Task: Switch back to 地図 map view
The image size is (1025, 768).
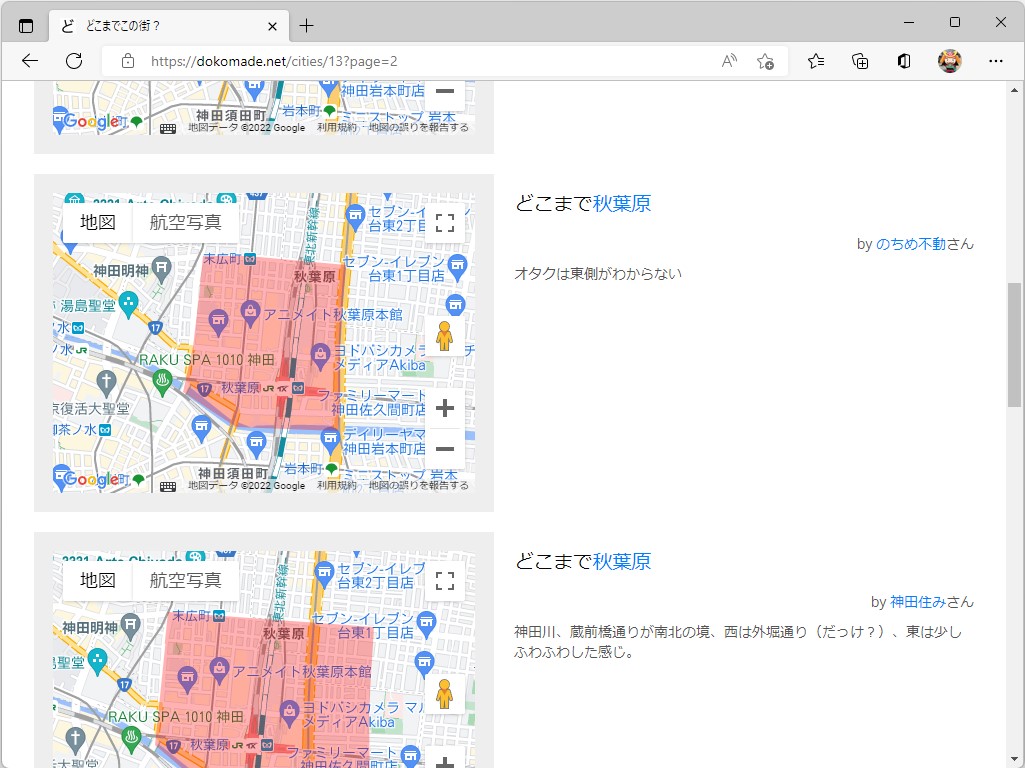Action: 97,222
